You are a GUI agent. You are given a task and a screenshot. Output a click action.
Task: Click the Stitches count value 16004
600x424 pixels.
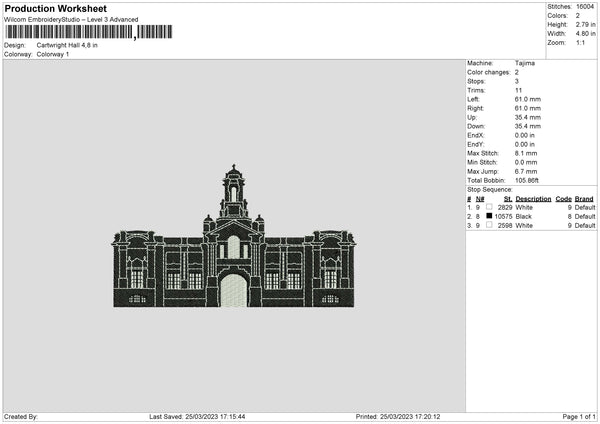(x=585, y=7)
